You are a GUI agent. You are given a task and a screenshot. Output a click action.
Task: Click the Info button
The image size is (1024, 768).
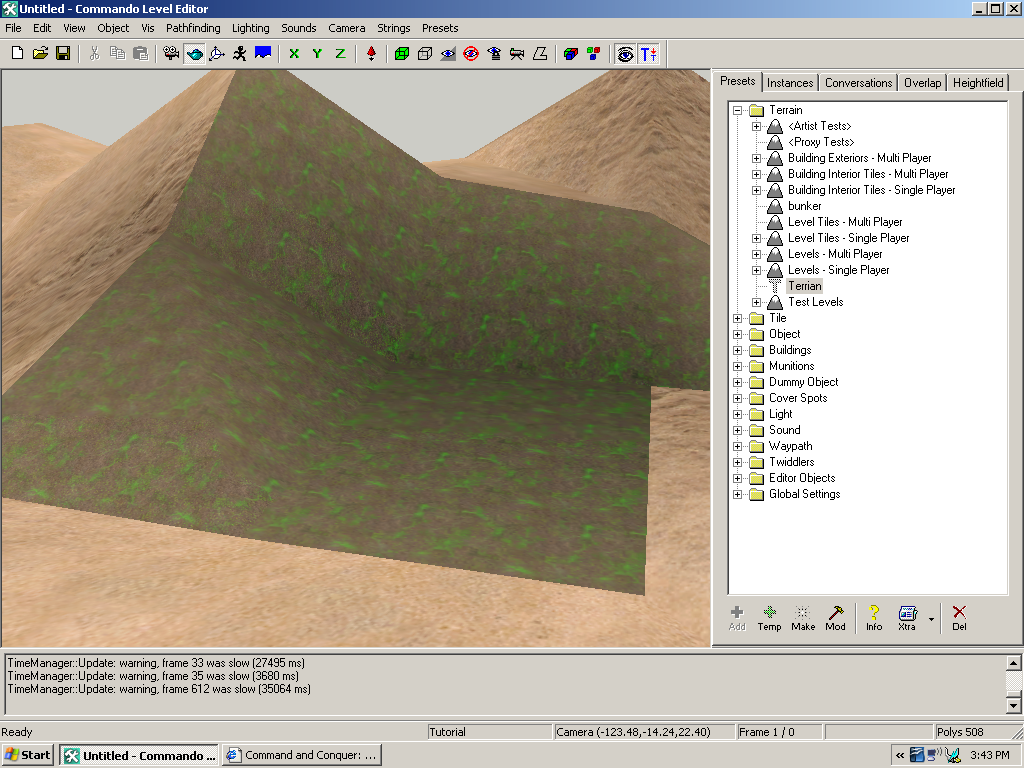point(874,617)
